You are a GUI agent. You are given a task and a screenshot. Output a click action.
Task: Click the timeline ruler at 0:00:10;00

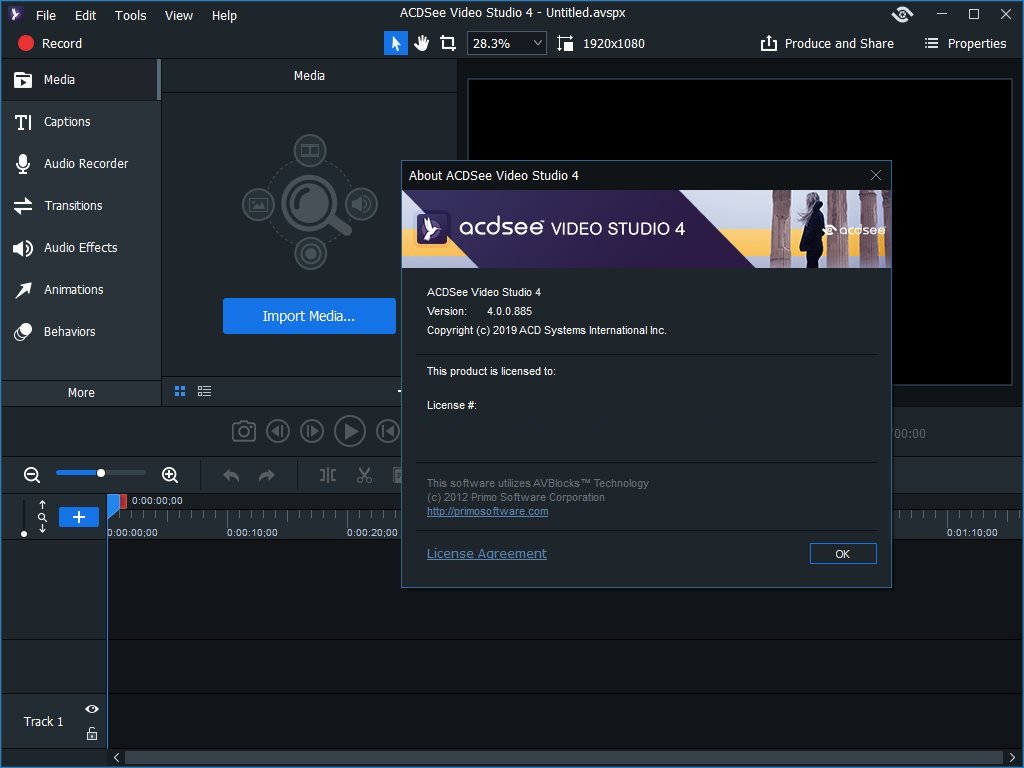click(252, 533)
